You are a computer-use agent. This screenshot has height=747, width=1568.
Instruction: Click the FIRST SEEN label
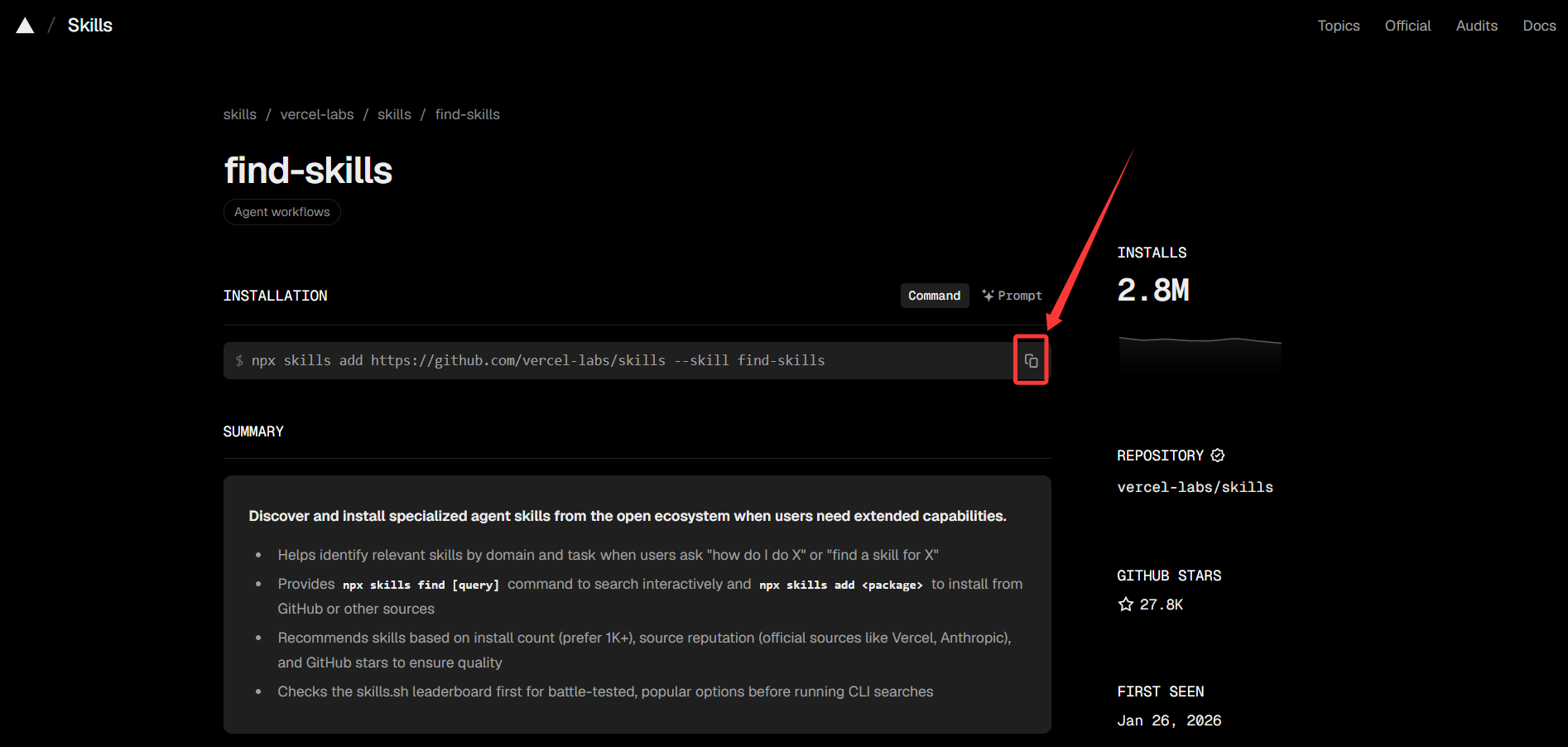click(1161, 692)
